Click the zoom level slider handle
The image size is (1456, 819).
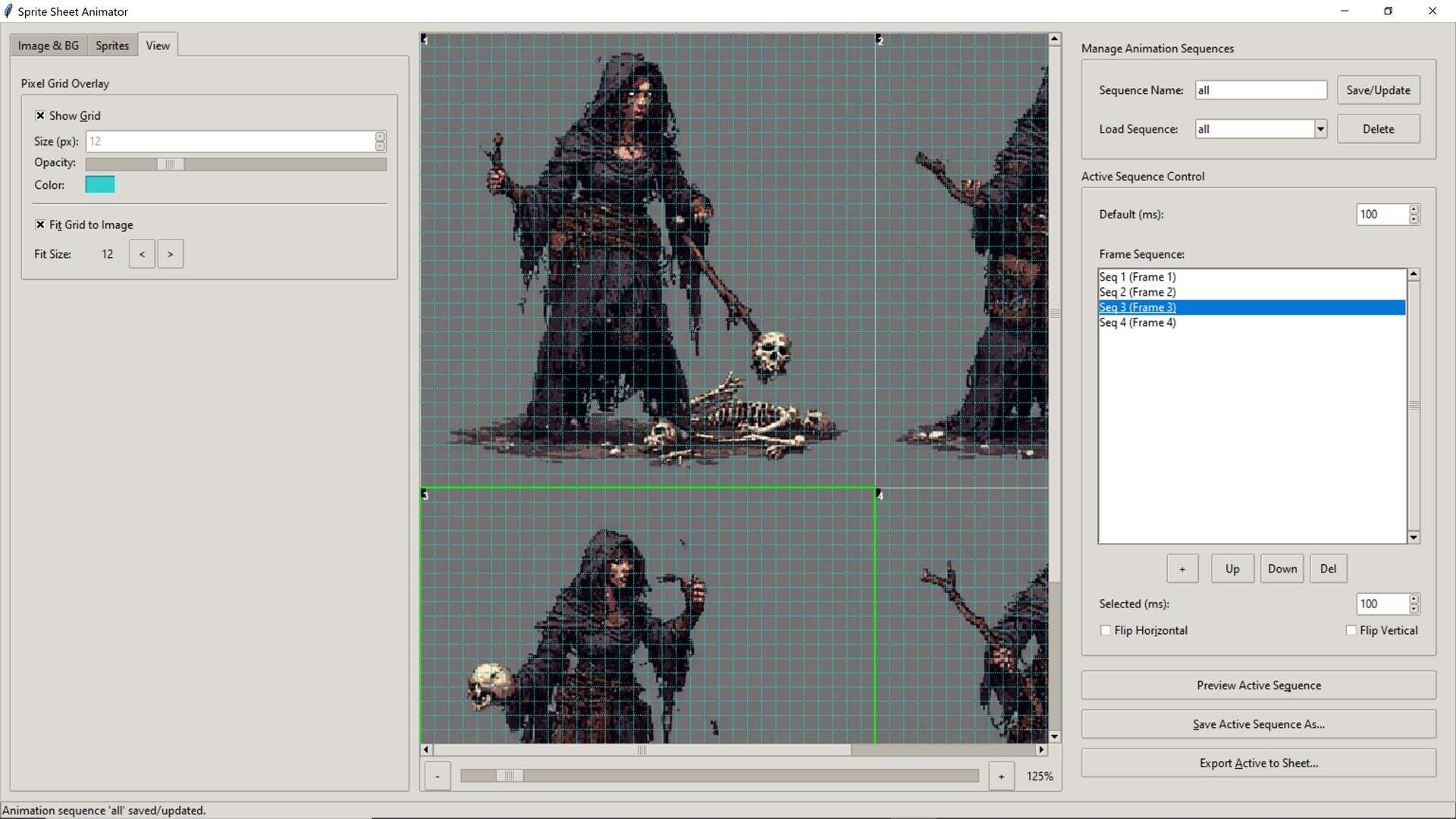pos(510,776)
